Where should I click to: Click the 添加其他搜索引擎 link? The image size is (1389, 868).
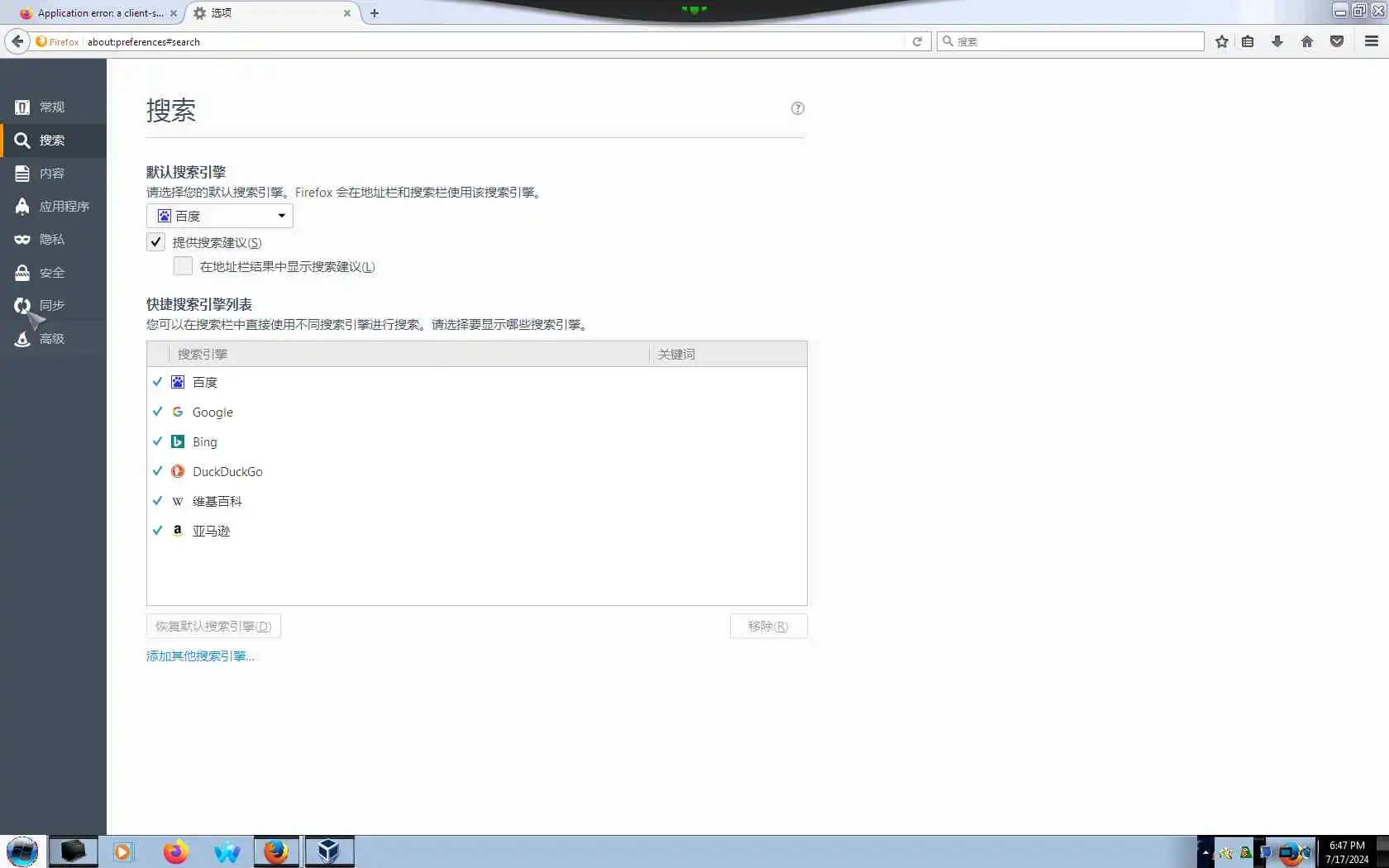coord(200,656)
